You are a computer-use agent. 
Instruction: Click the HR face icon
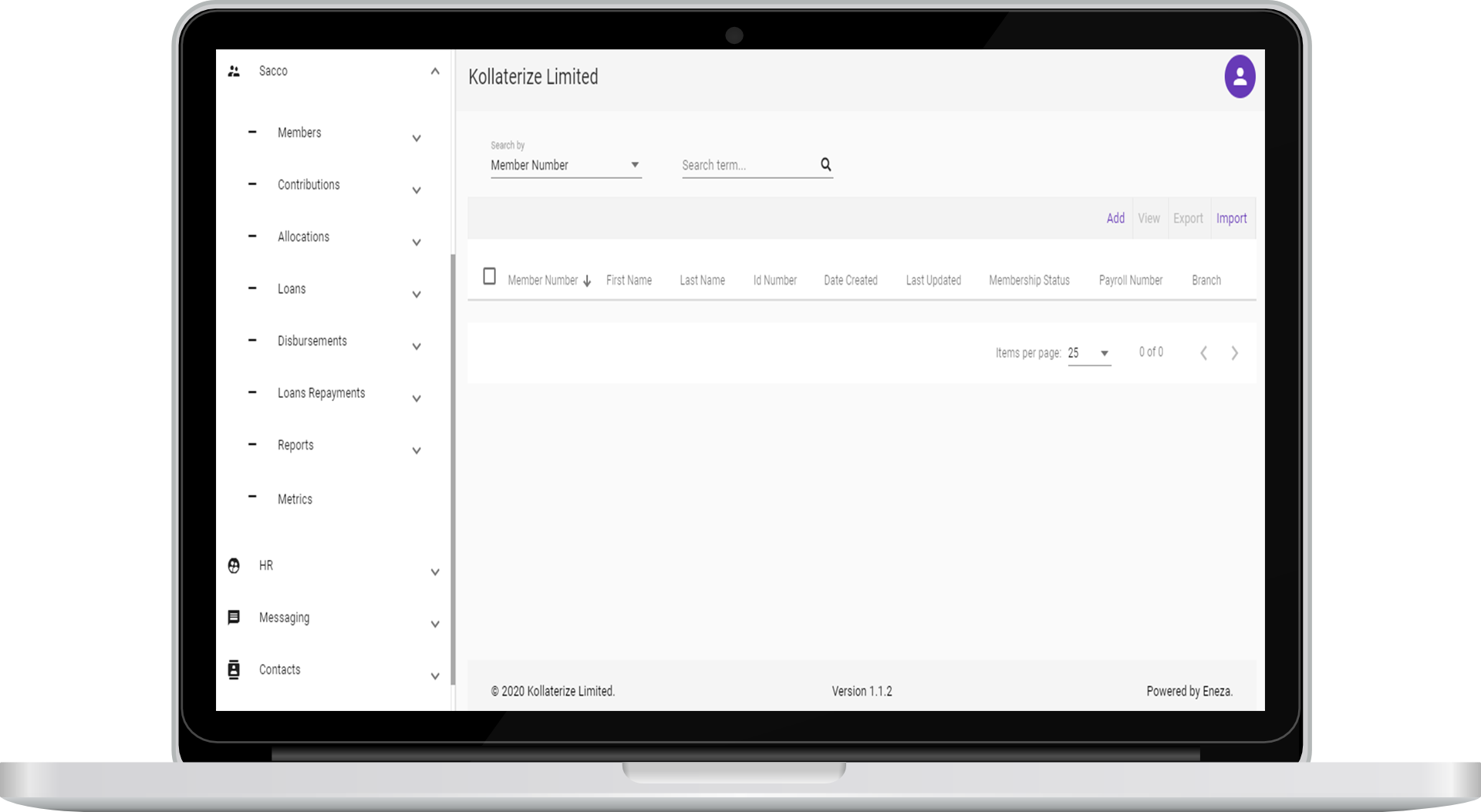pos(234,566)
